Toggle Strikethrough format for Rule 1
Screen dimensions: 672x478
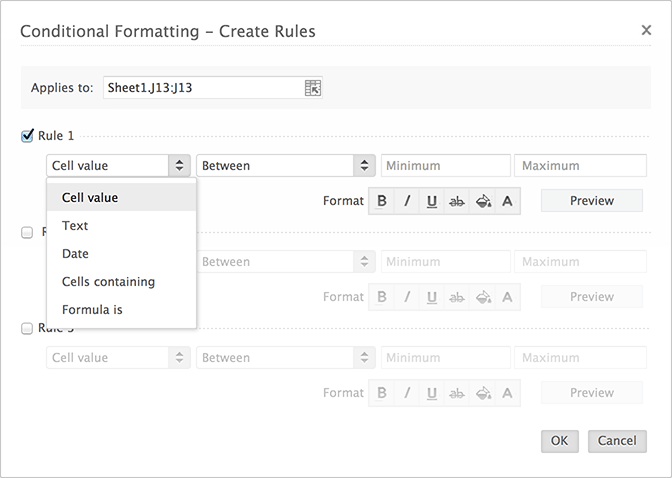coord(457,201)
